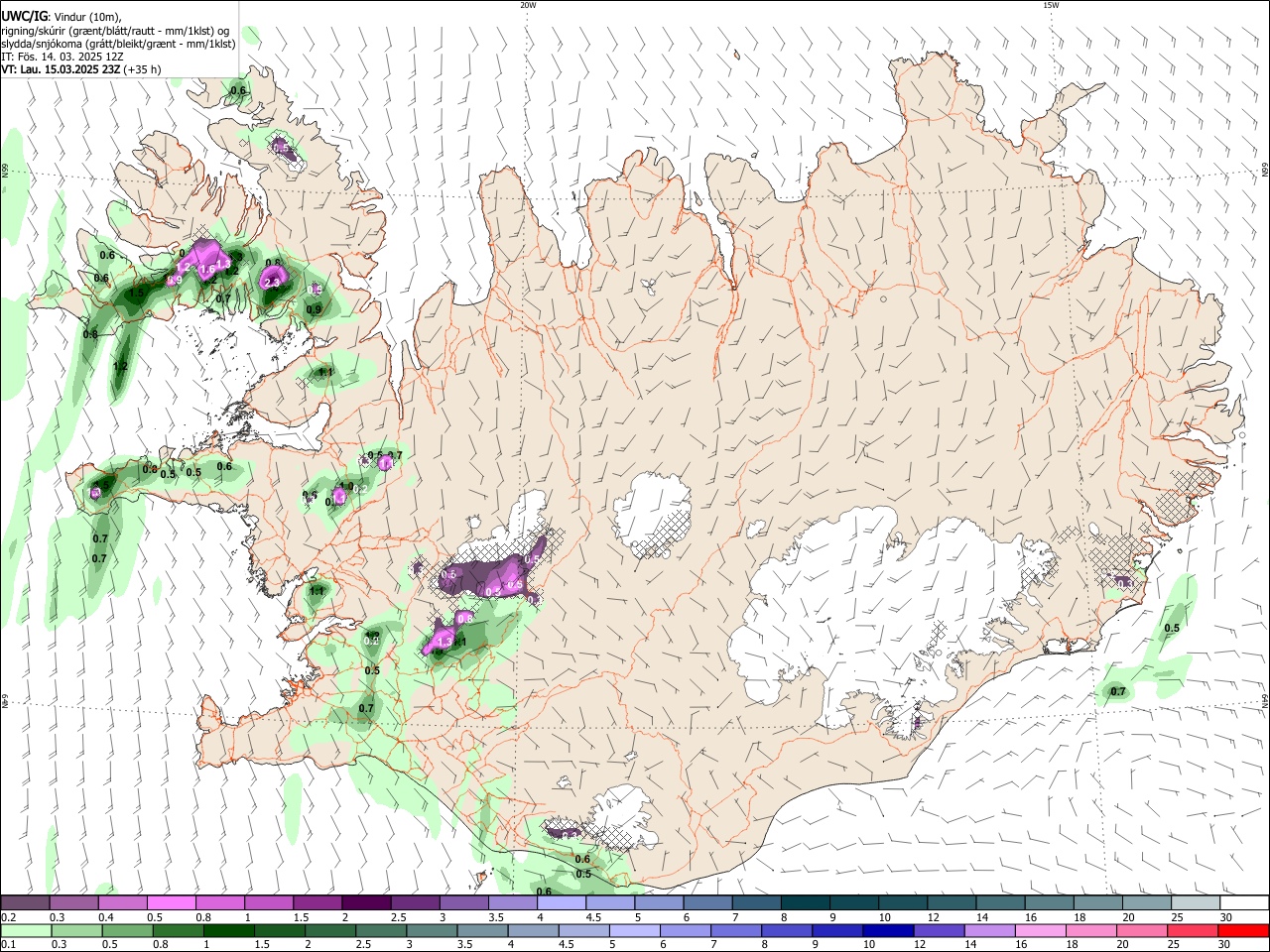Click the '15W' longitude label
Image resolution: width=1270 pixels, height=952 pixels.
click(1051, 5)
